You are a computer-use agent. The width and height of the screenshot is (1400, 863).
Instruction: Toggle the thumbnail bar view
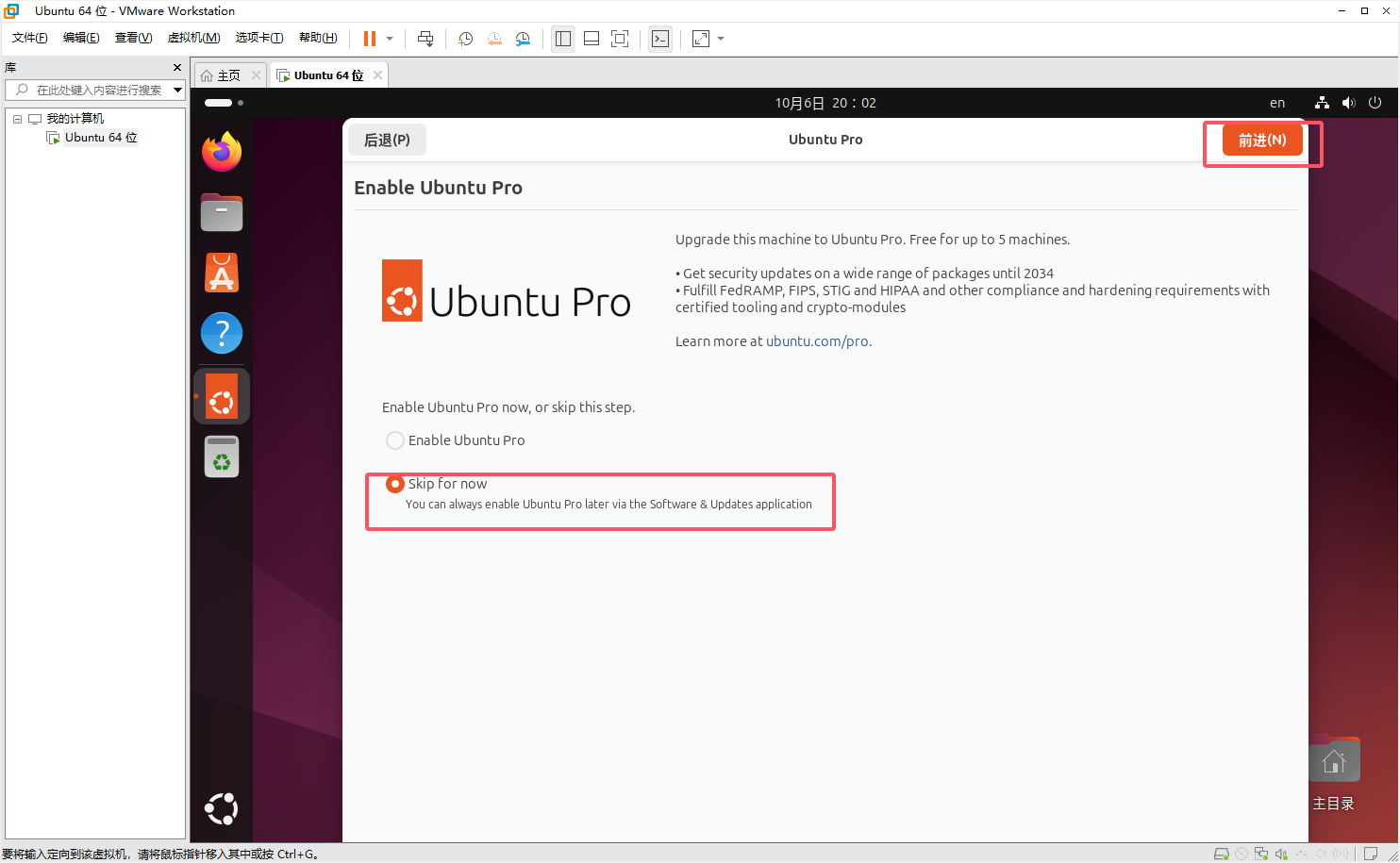pyautogui.click(x=592, y=39)
